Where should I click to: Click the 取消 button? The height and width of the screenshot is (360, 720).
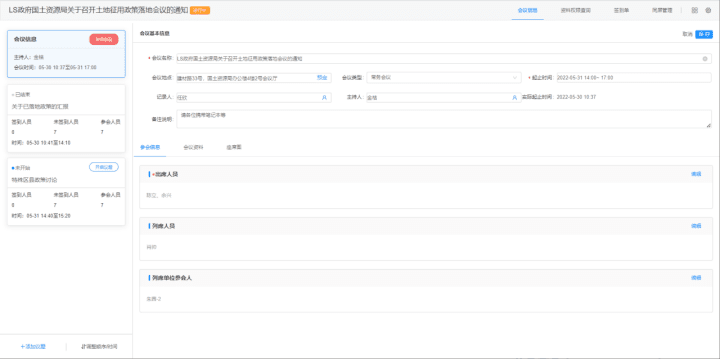pyautogui.click(x=687, y=34)
